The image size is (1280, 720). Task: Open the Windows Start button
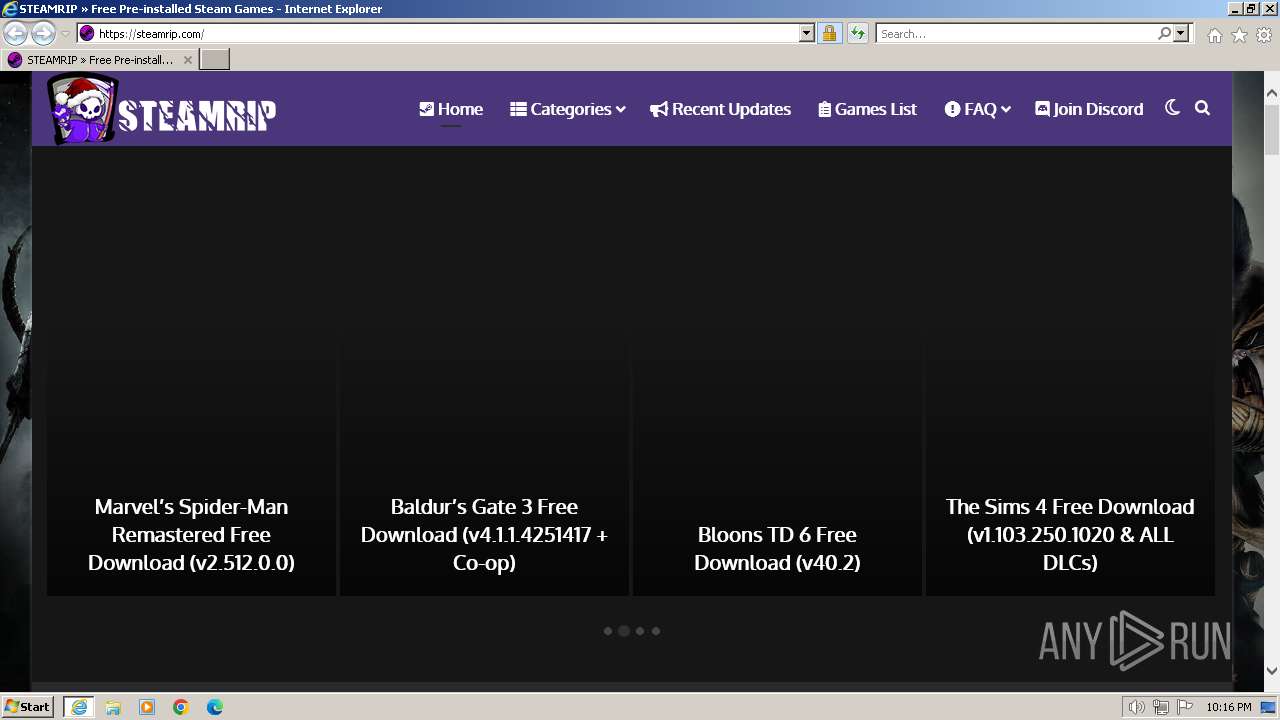(28, 707)
